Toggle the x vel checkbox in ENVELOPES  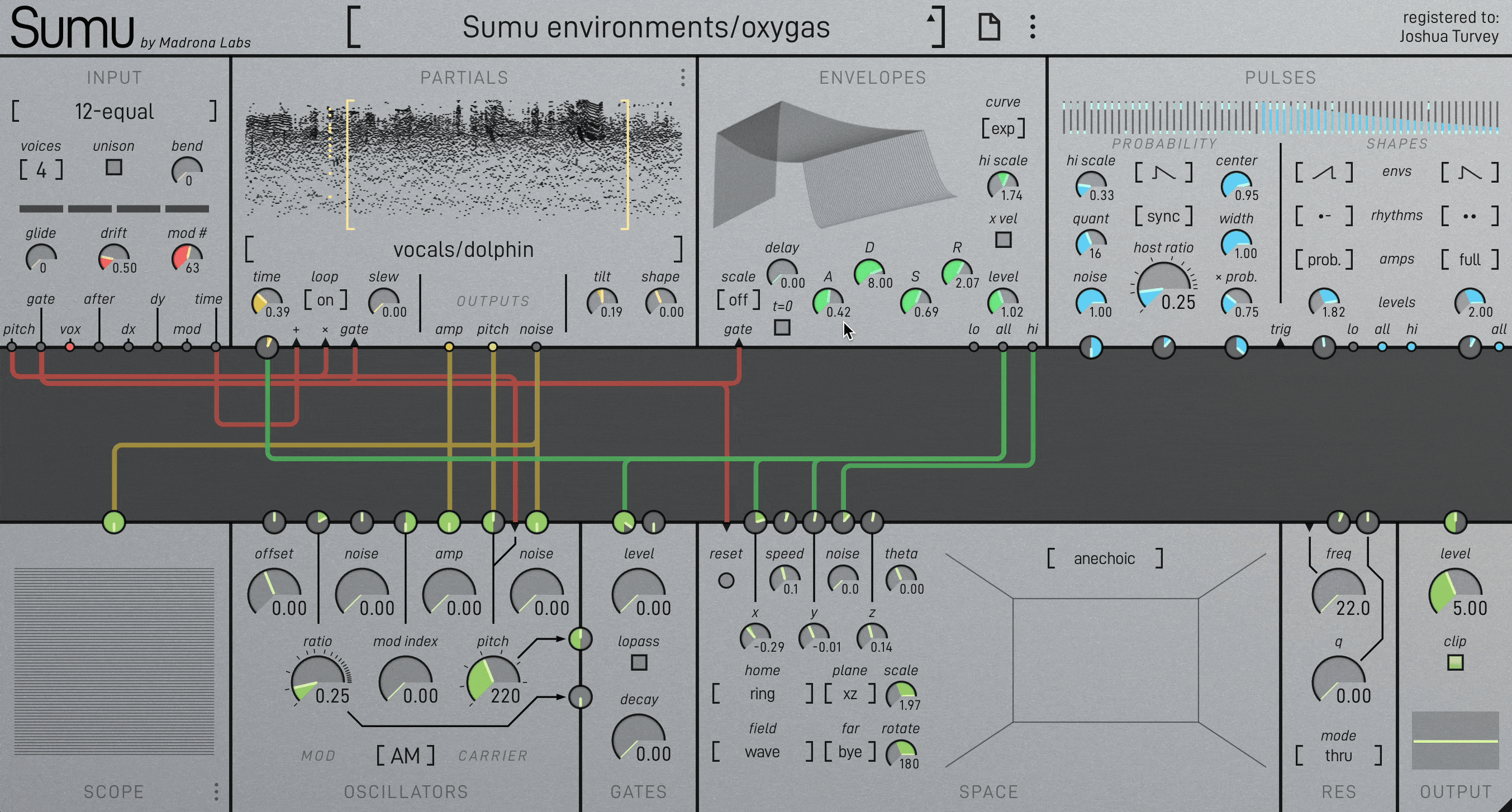click(x=1003, y=240)
